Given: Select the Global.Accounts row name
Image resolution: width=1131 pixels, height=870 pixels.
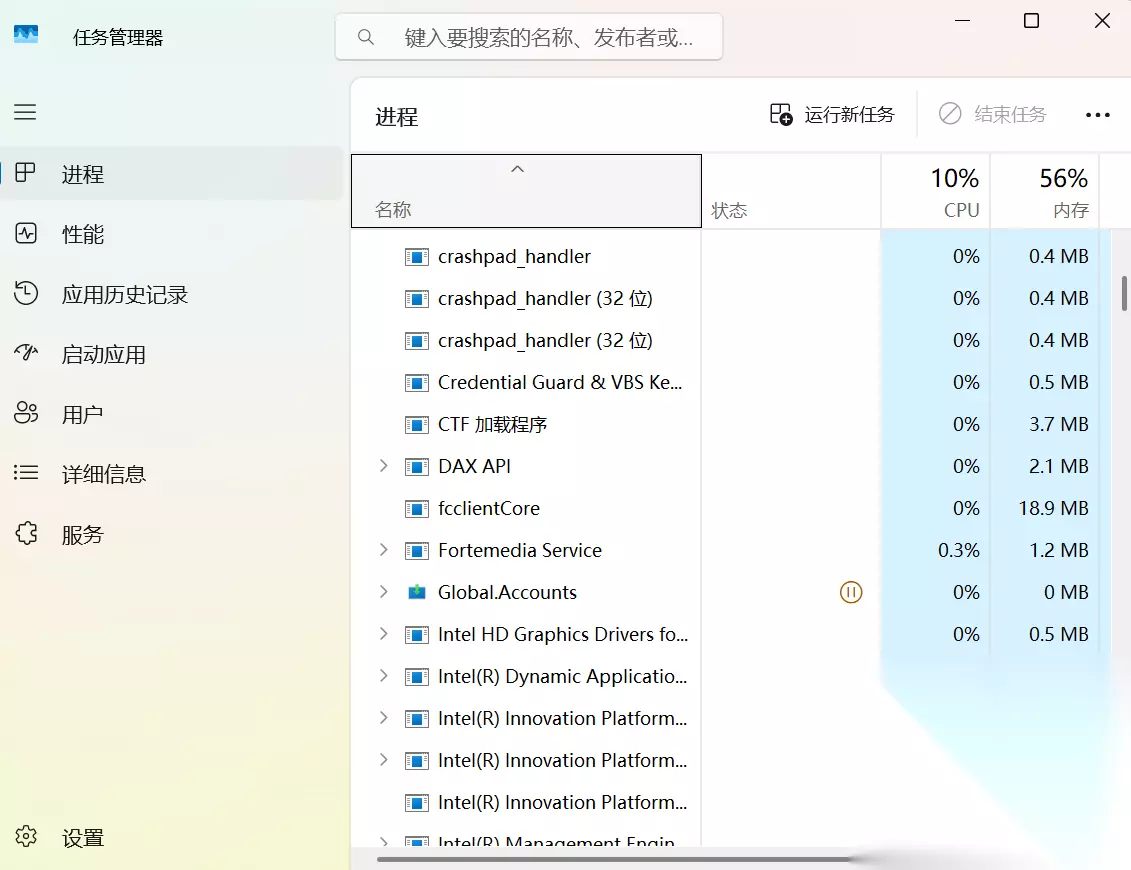Looking at the screenshot, I should click(507, 592).
